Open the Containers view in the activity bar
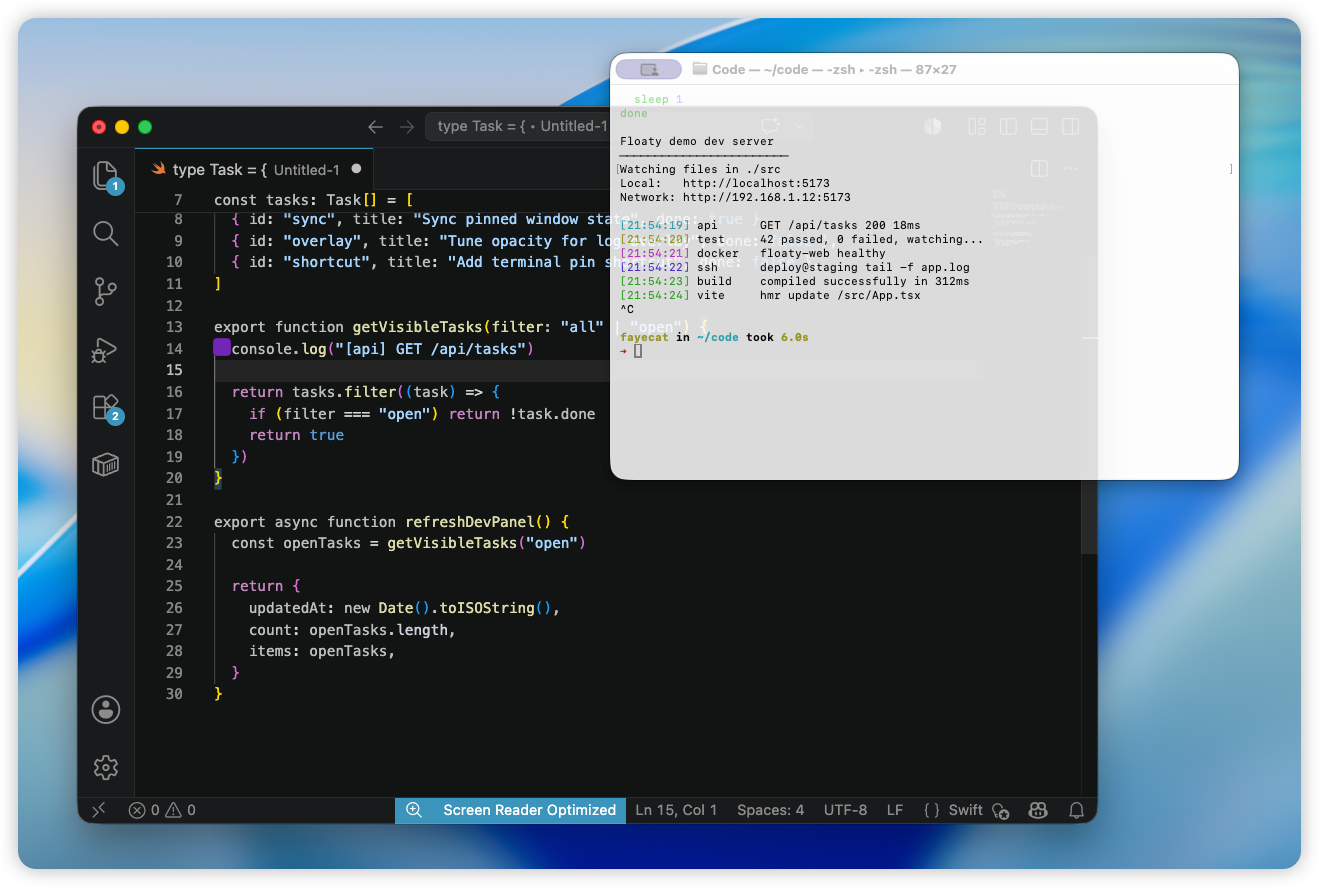 (106, 465)
